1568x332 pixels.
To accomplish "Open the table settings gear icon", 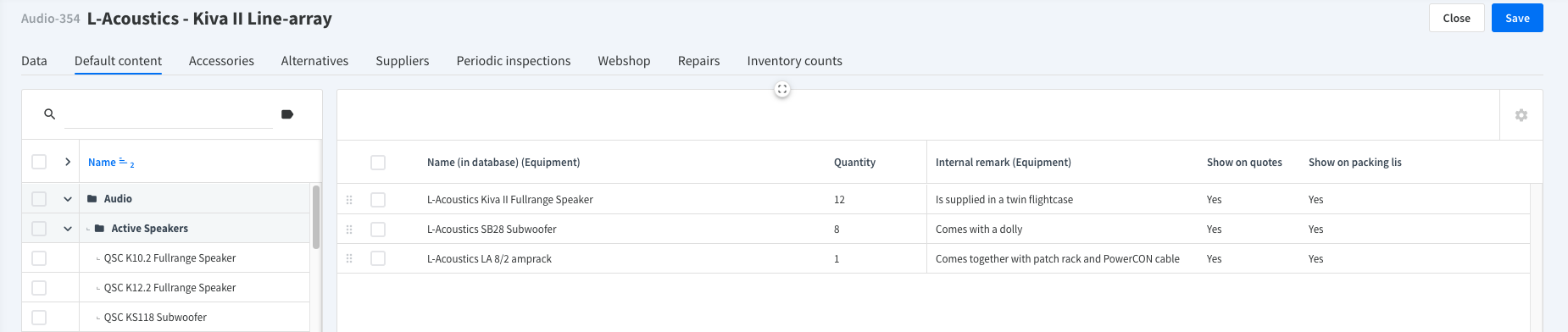I will [x=1521, y=115].
